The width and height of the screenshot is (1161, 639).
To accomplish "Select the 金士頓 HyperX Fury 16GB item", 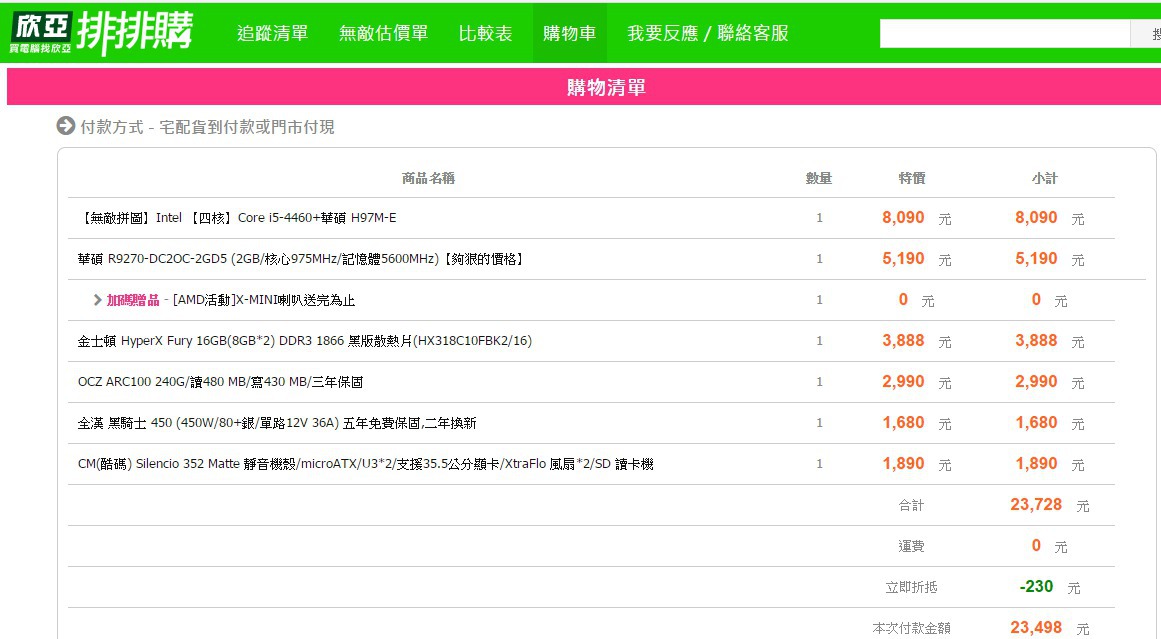I will point(304,341).
